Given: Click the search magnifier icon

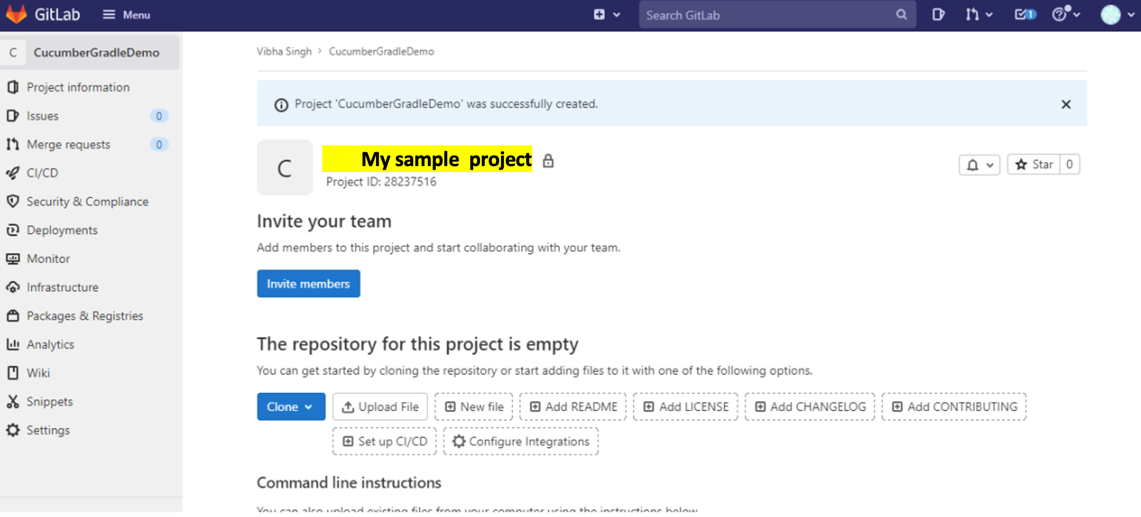Looking at the screenshot, I should click(x=901, y=15).
